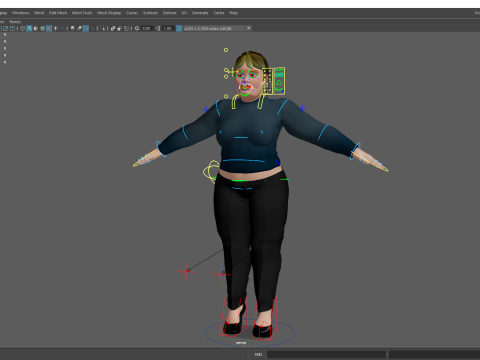
Task: Toggle the Textured display icon
Action: coord(49,28)
